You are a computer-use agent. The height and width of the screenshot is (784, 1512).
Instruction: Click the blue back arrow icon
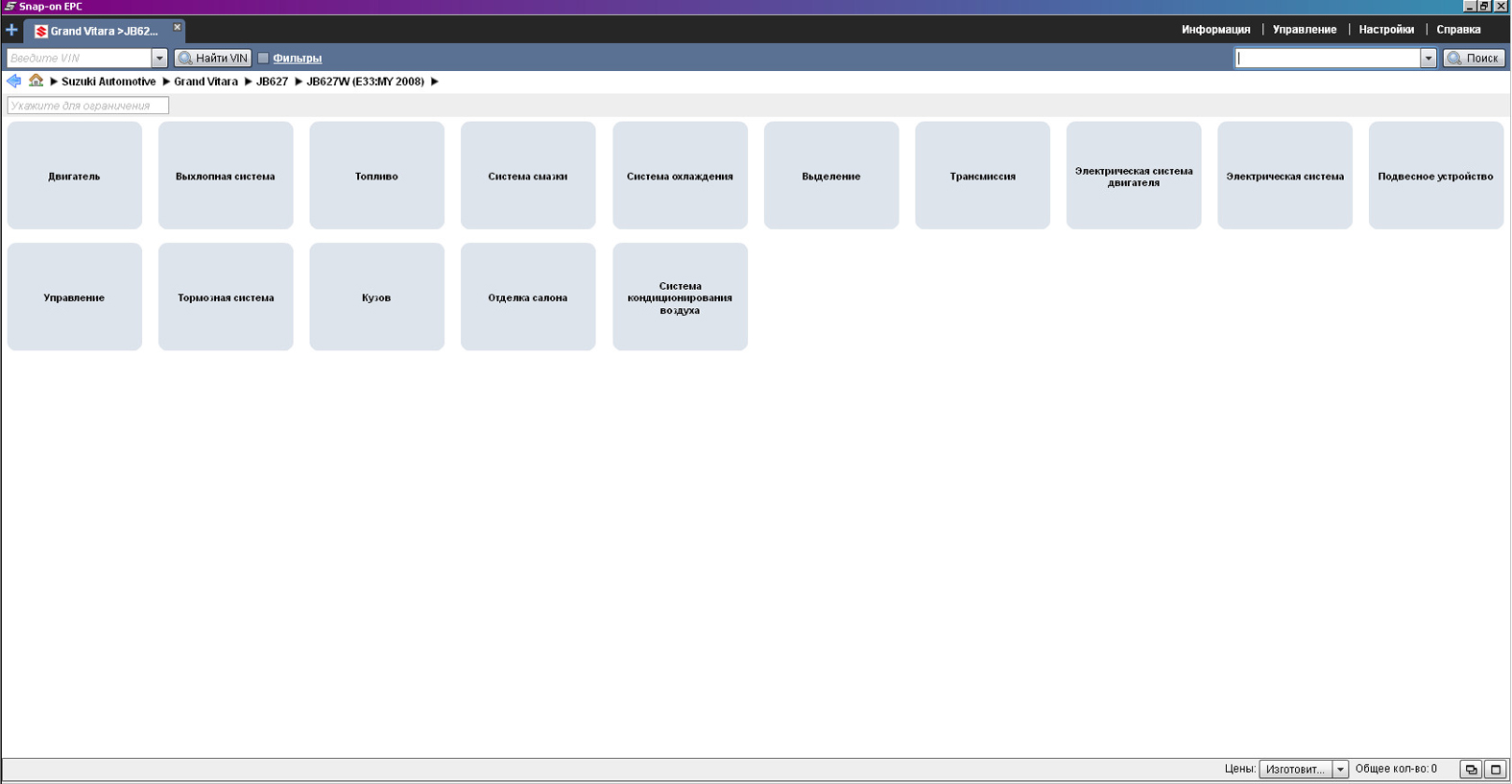click(13, 82)
